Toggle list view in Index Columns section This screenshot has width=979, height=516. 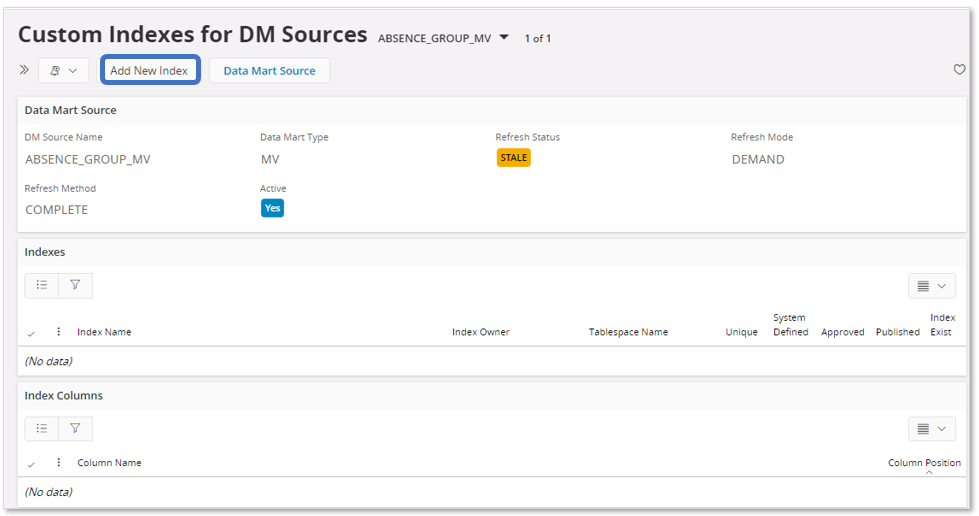click(42, 429)
